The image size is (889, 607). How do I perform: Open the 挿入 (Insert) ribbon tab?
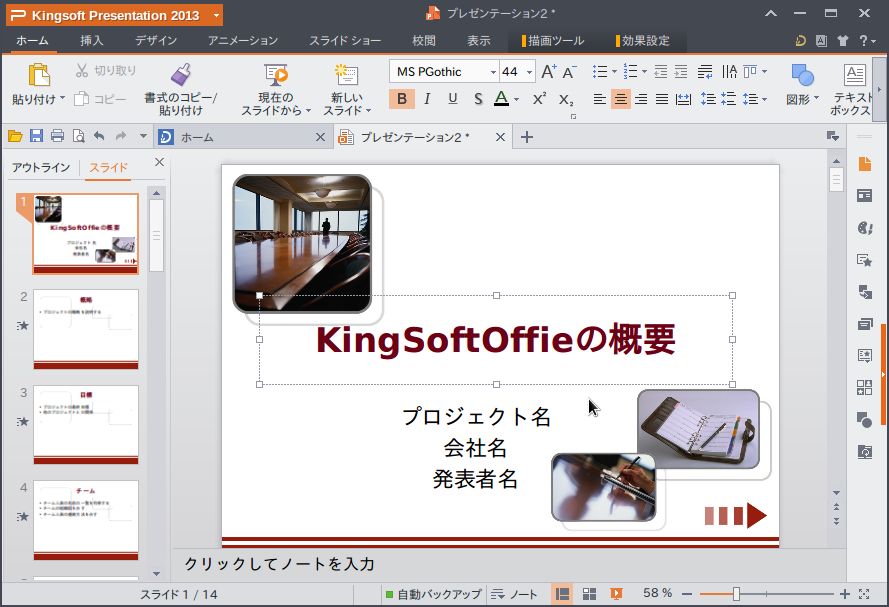[92, 41]
